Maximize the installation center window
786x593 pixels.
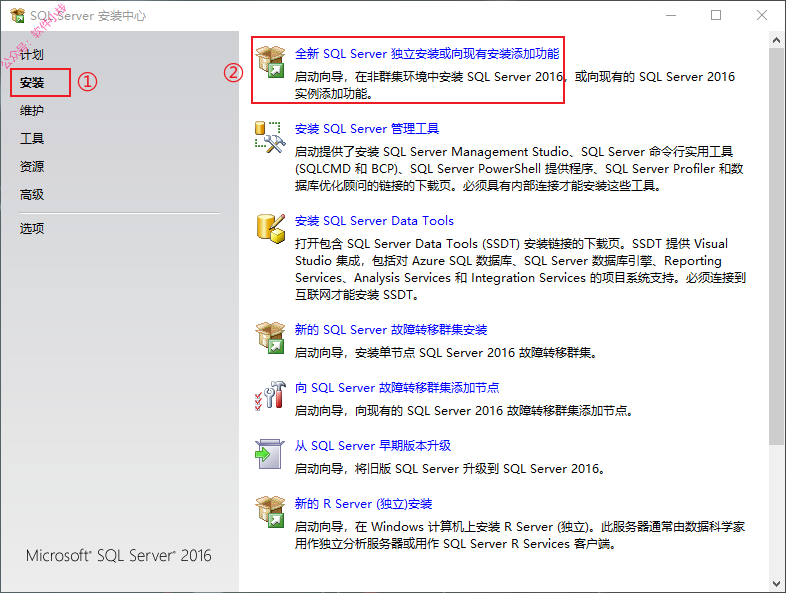[716, 16]
